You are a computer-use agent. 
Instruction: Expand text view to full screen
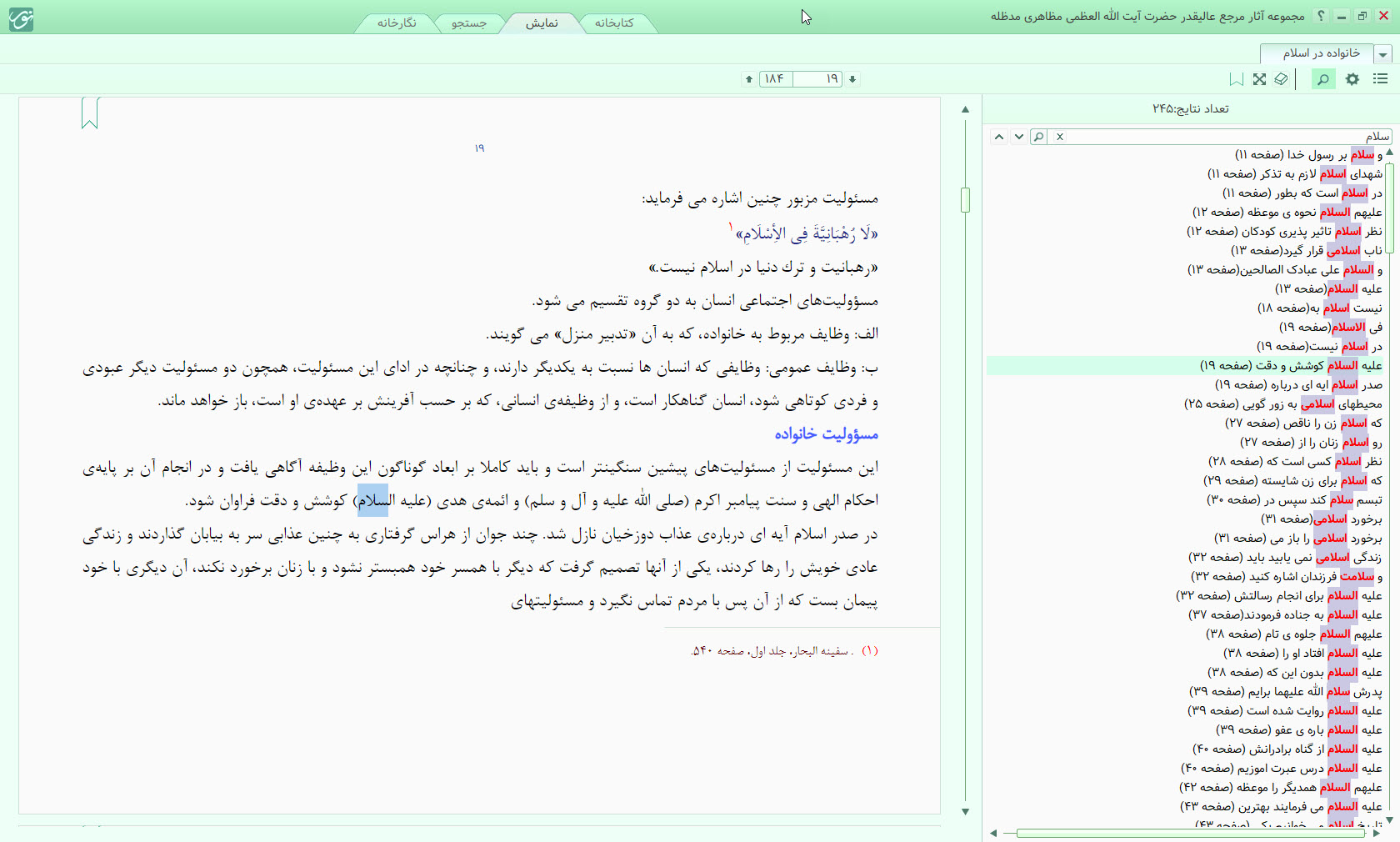1259,79
